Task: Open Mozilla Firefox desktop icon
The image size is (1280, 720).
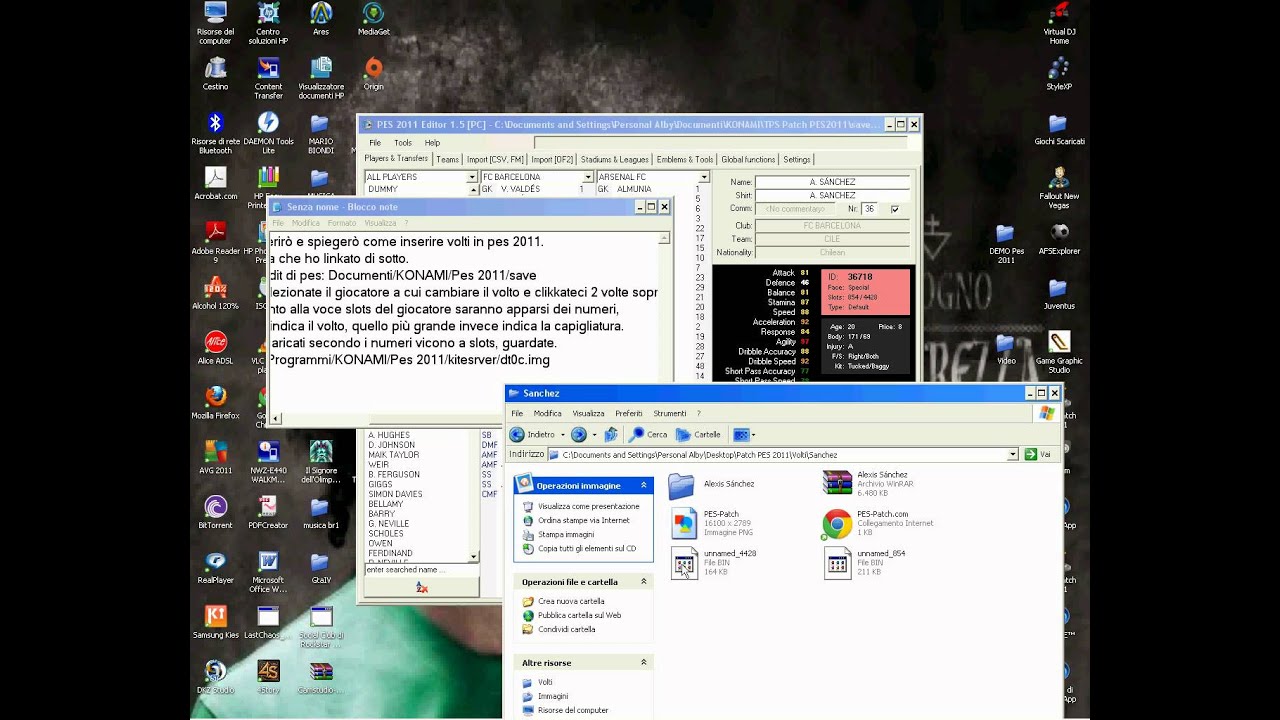Action: (215, 396)
